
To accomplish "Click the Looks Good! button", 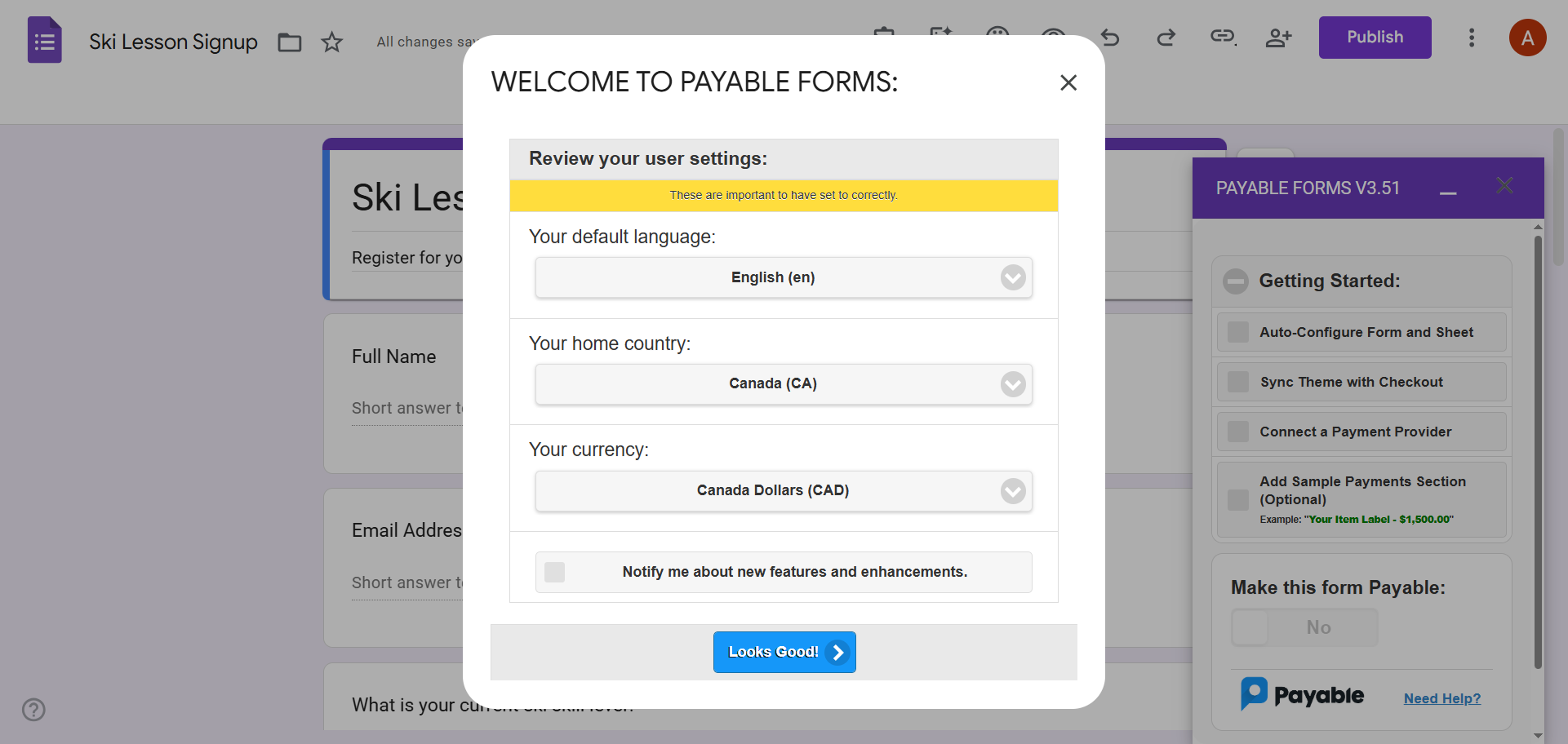I will 784,652.
